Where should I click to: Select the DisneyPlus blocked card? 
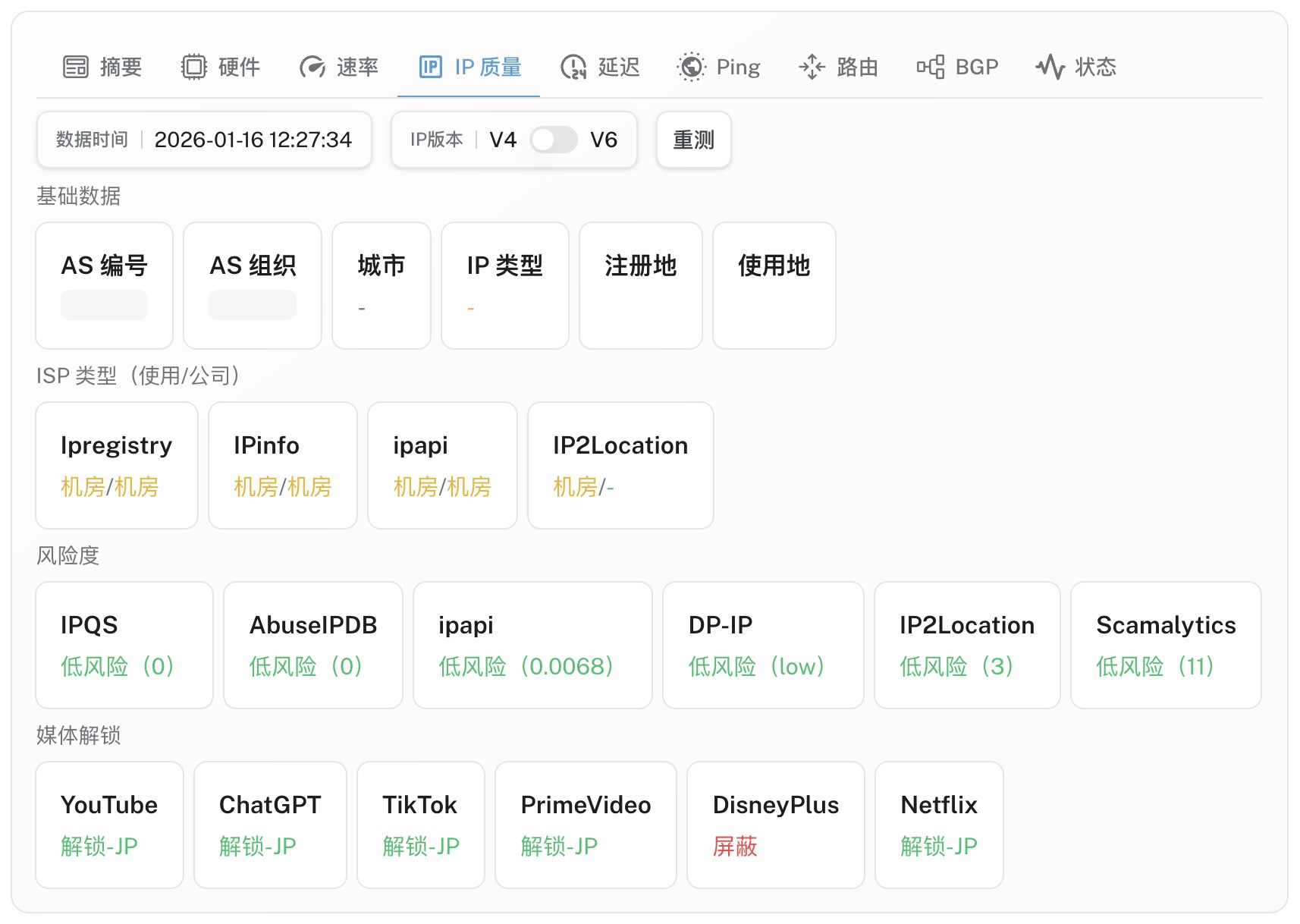point(775,825)
